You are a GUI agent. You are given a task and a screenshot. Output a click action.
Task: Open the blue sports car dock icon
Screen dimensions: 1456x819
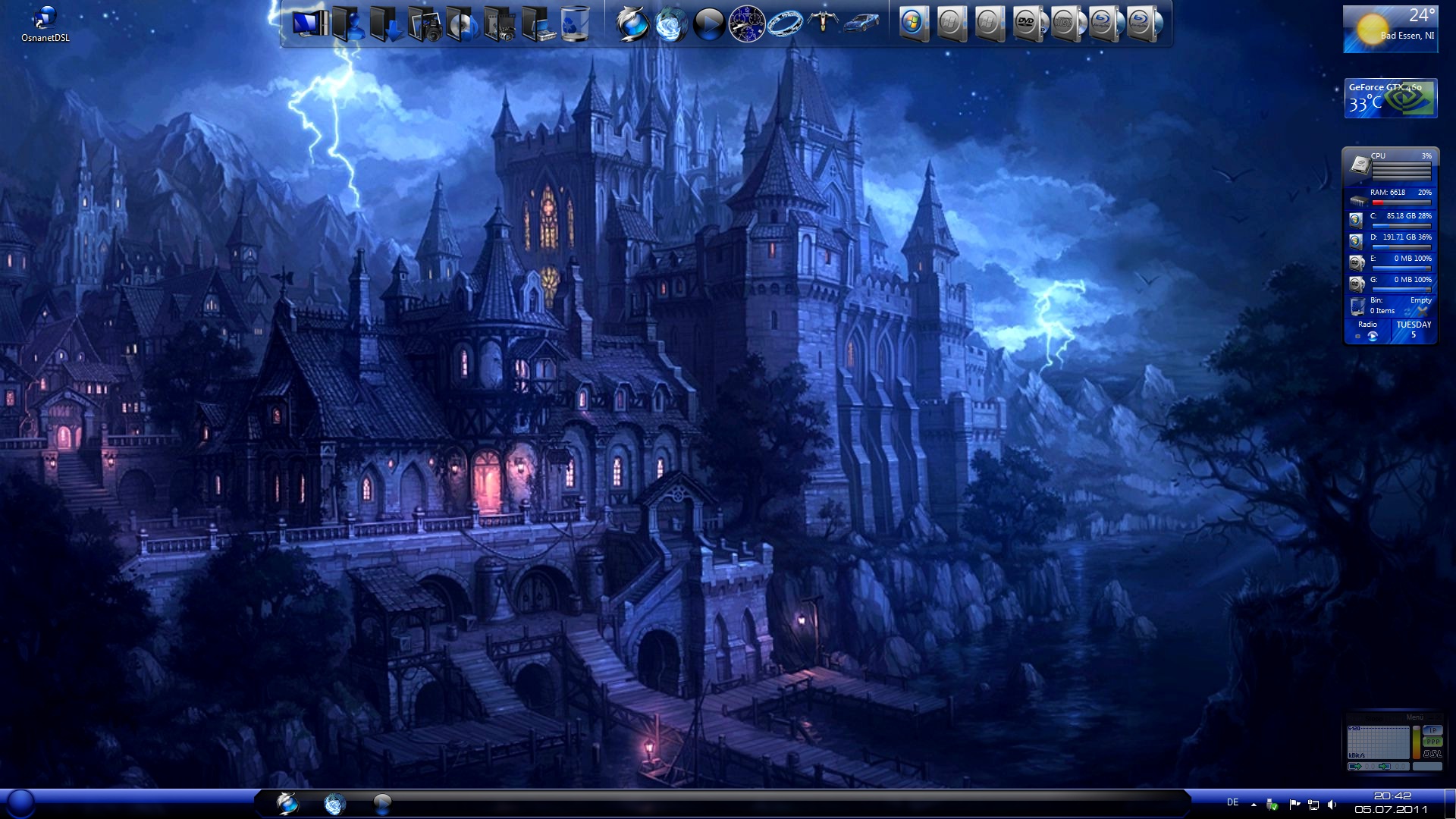861,23
